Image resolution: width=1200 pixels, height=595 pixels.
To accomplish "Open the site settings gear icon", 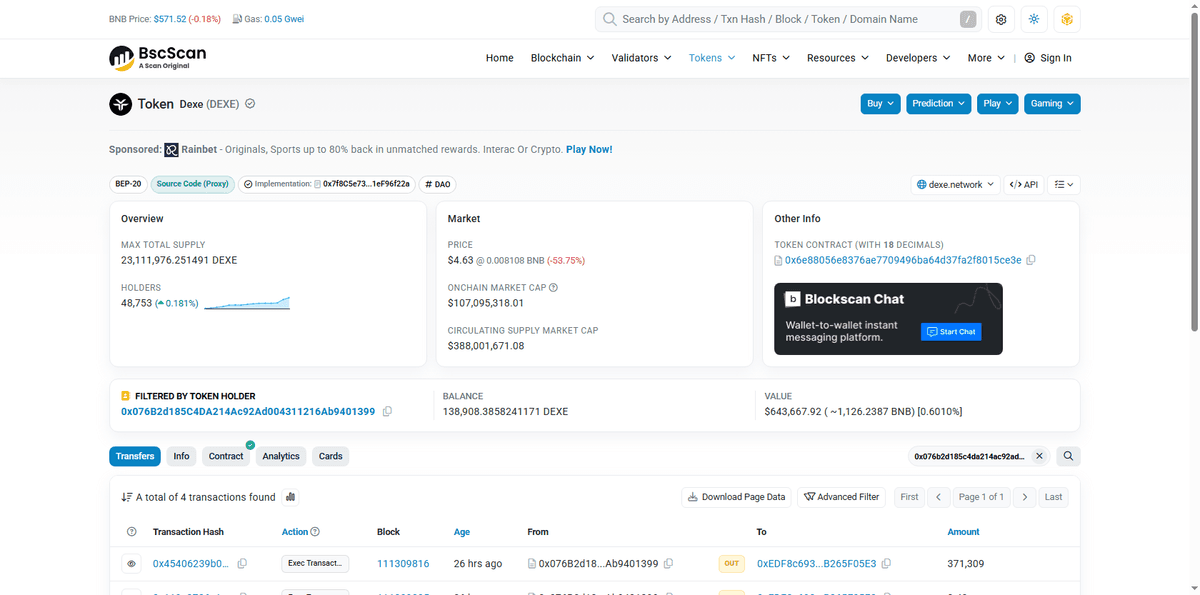I will click(x=1001, y=19).
